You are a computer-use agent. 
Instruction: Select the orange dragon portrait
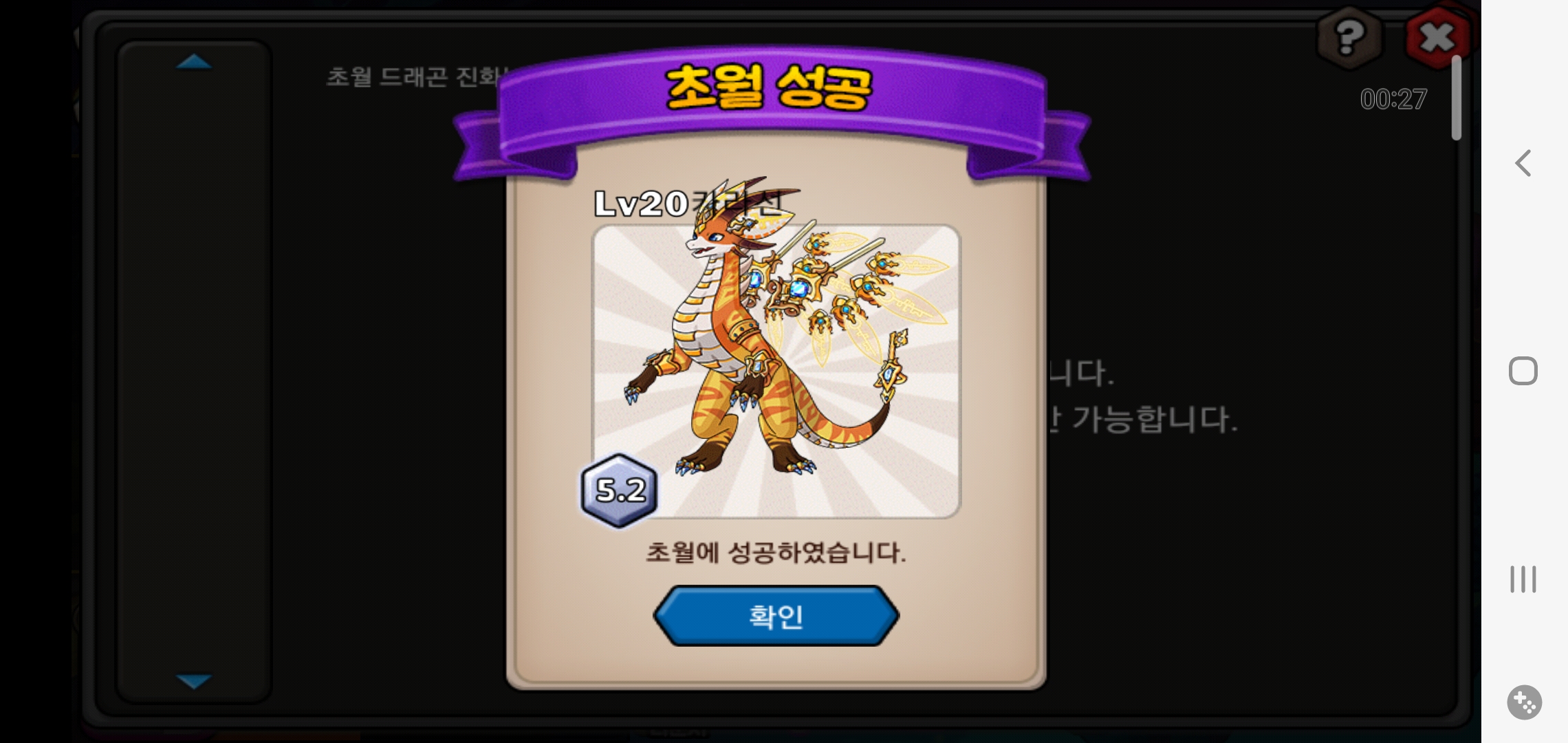(x=776, y=371)
